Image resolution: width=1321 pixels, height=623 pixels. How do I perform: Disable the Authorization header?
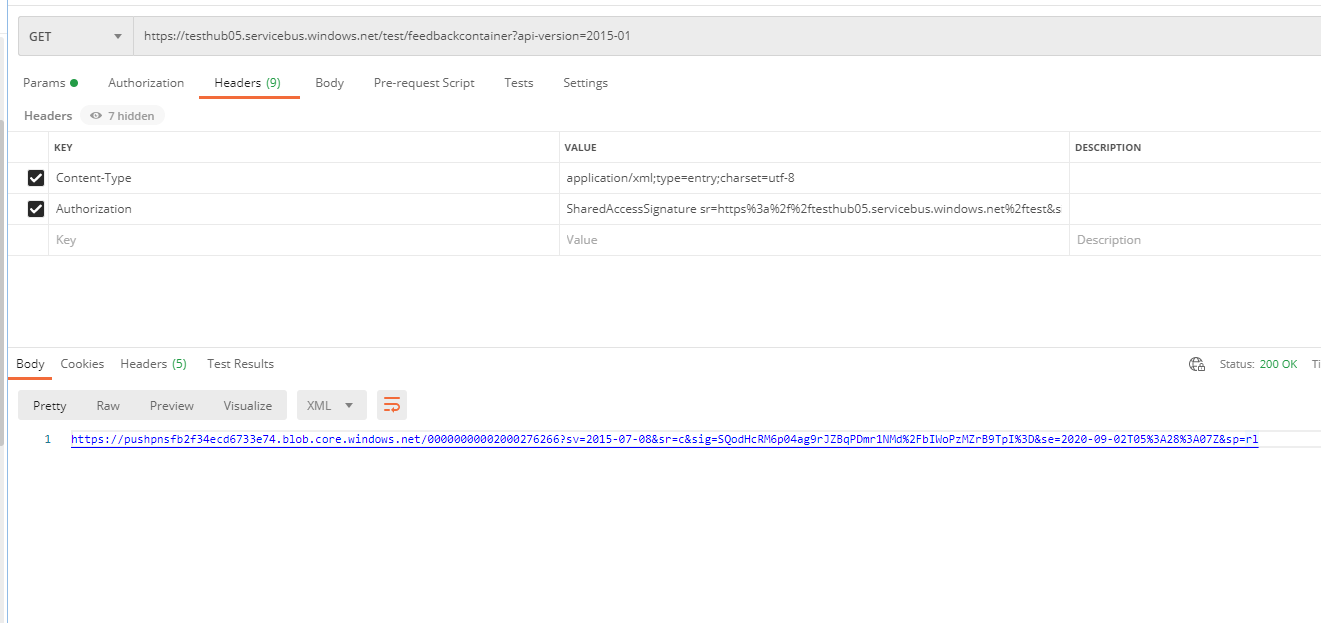pyautogui.click(x=36, y=208)
